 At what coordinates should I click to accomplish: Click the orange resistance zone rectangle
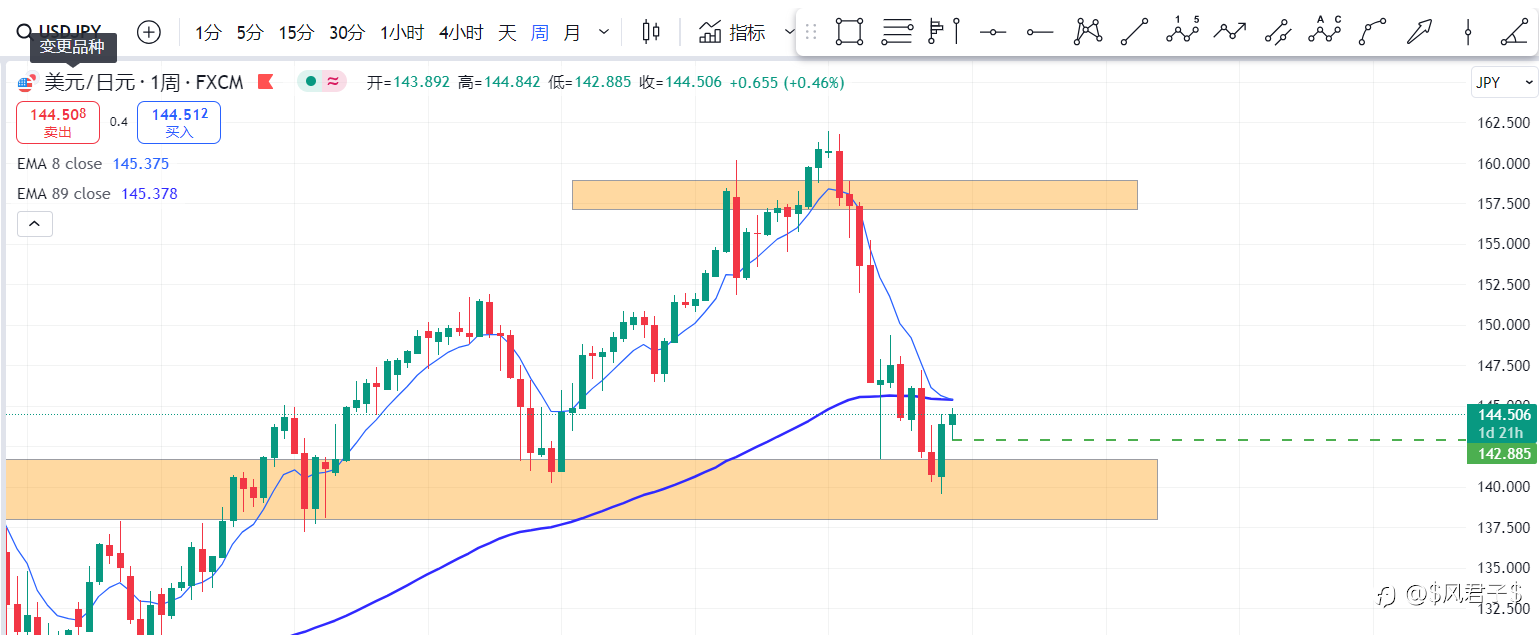854,195
